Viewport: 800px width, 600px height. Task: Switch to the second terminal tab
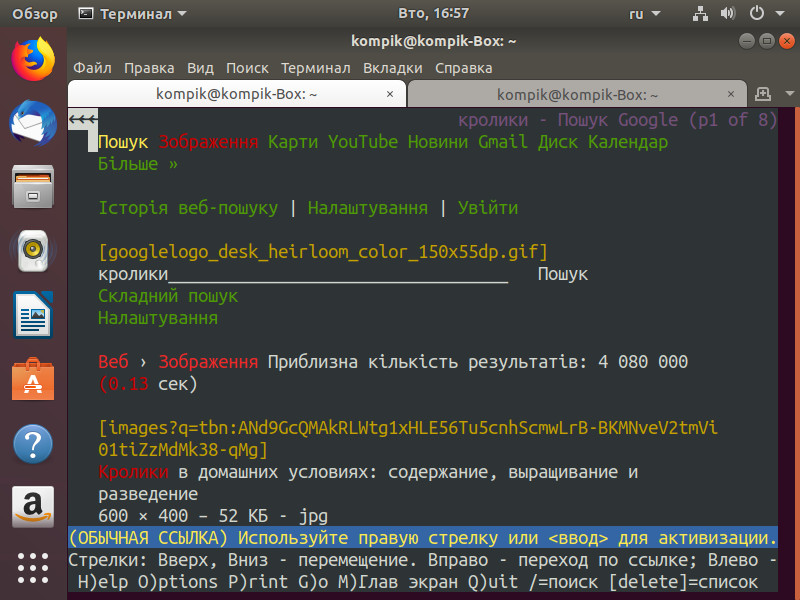pos(578,94)
